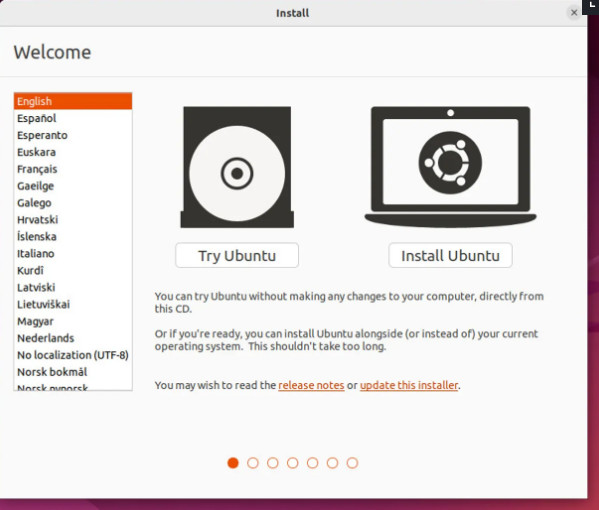Image resolution: width=599 pixels, height=510 pixels.
Task: Select English in the language list
Action: point(73,101)
